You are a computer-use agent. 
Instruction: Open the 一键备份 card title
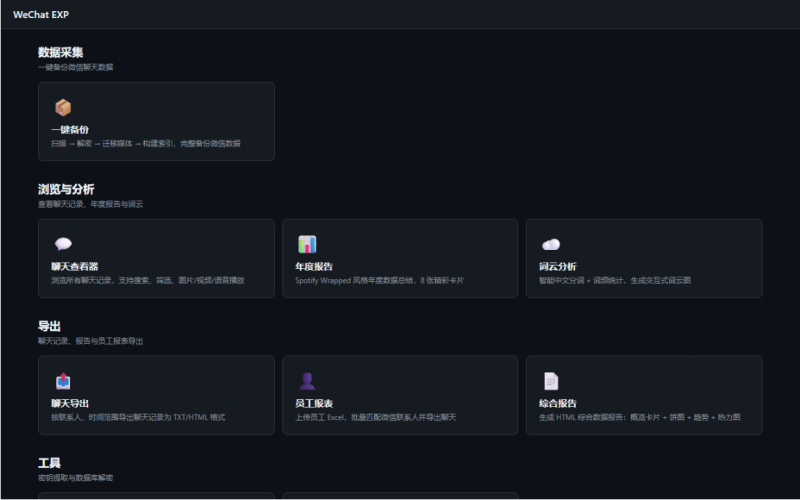[70, 130]
